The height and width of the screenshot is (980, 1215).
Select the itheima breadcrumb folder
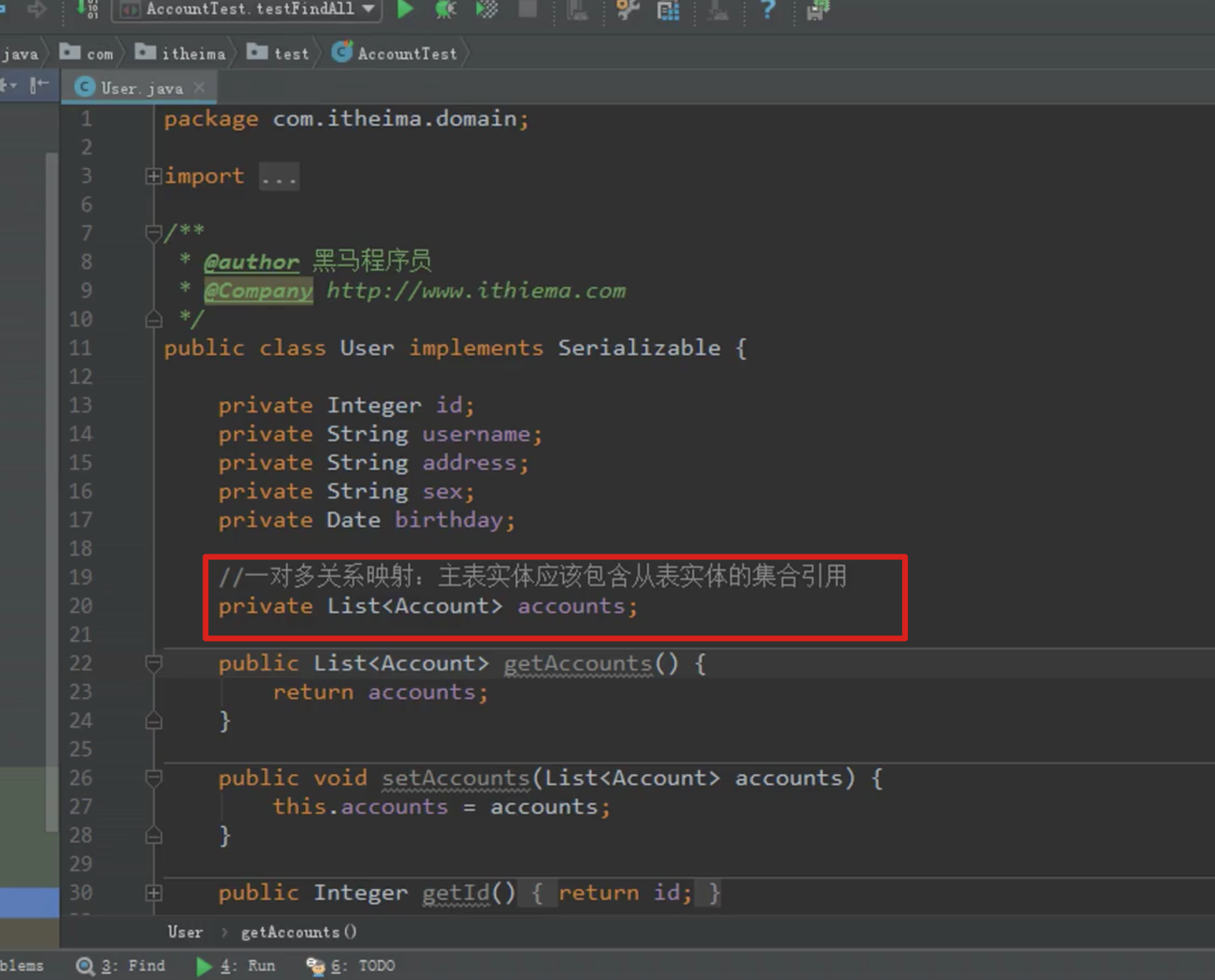tap(180, 54)
